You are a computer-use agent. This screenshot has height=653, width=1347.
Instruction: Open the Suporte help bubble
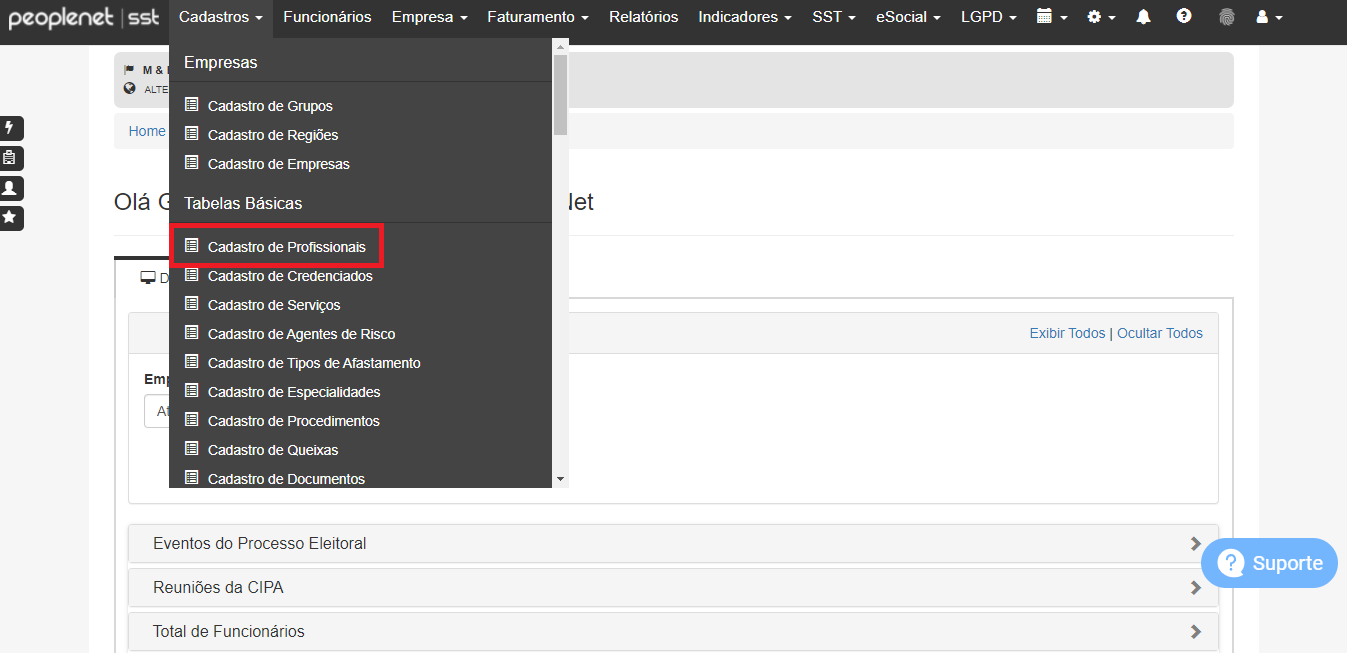coord(1268,563)
